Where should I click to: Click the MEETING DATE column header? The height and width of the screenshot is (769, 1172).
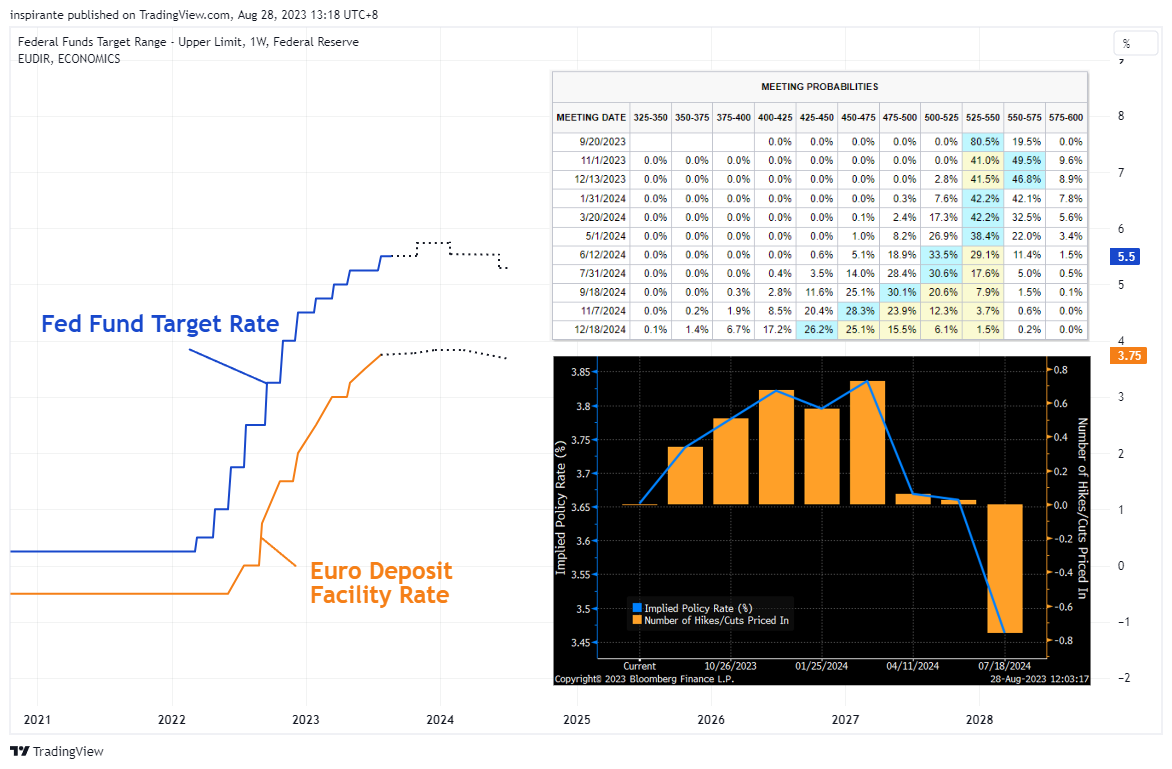pos(591,117)
